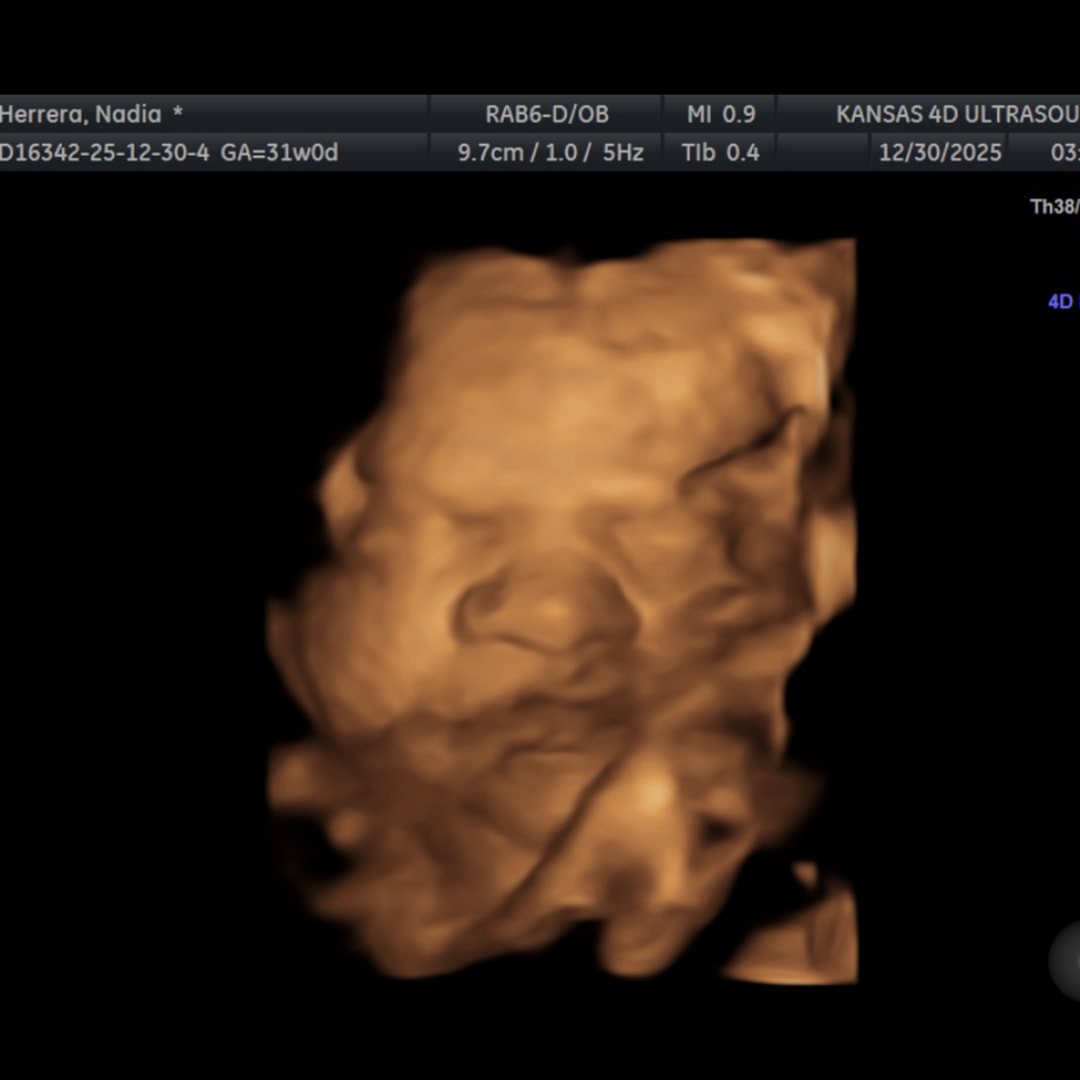Select the exam date 12/30/2025
Screen dimensions: 1080x1080
[939, 153]
